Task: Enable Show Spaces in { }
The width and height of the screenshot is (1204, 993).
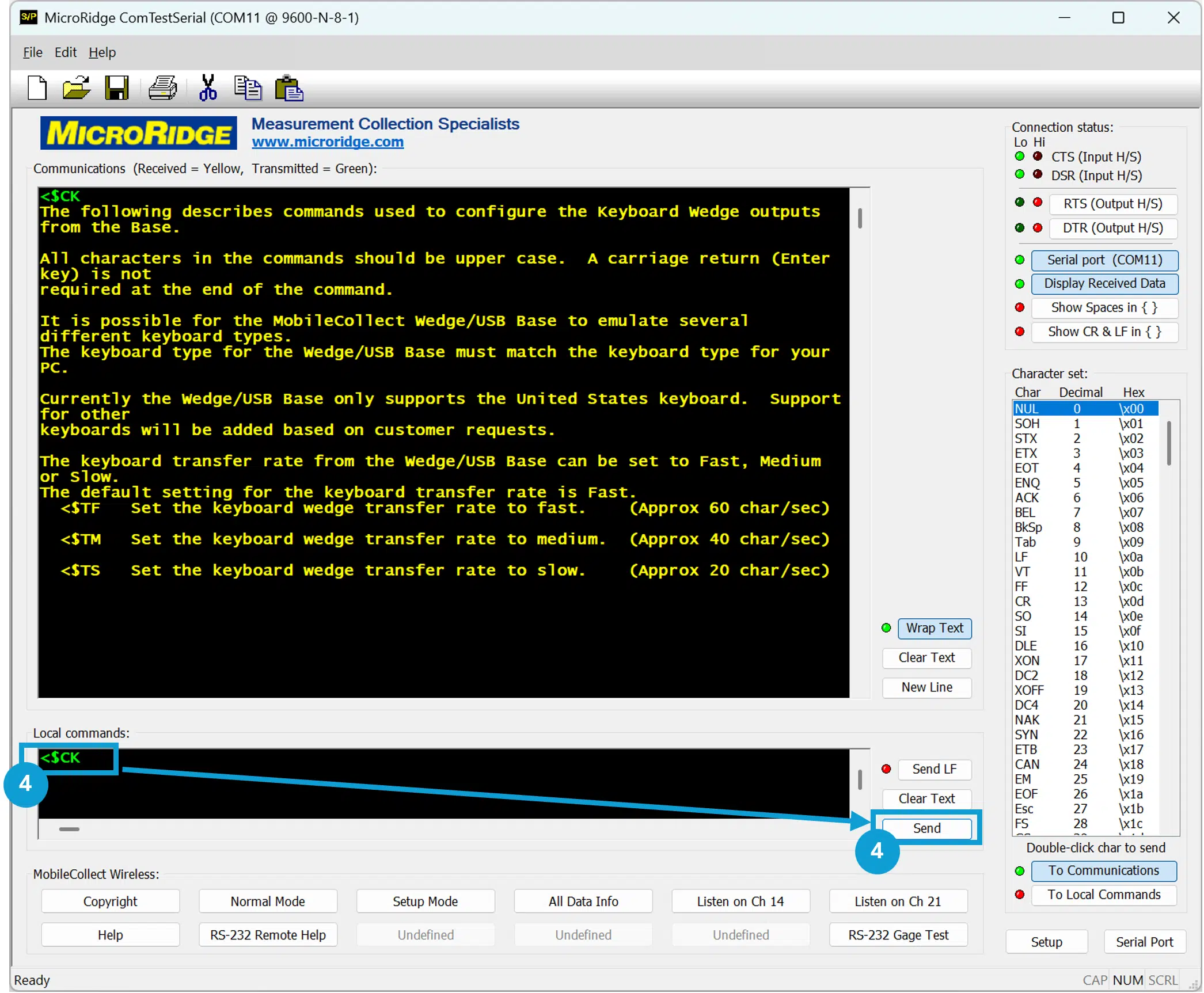Action: click(1104, 307)
